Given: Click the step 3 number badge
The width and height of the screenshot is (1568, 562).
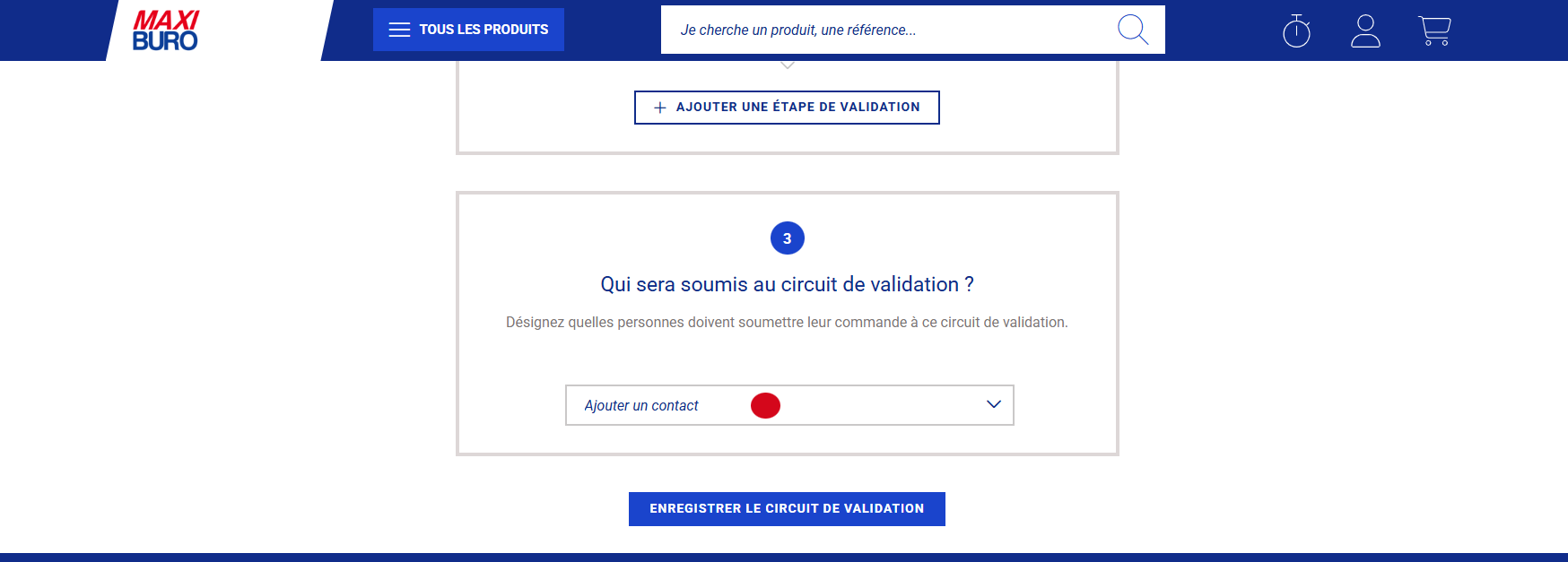Looking at the screenshot, I should [788, 238].
